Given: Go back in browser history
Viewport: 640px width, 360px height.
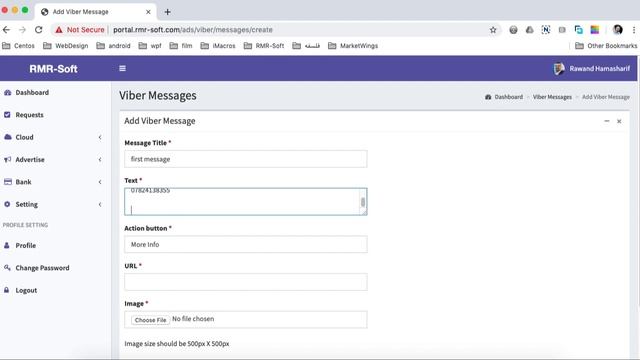Looking at the screenshot, I should point(6,30).
